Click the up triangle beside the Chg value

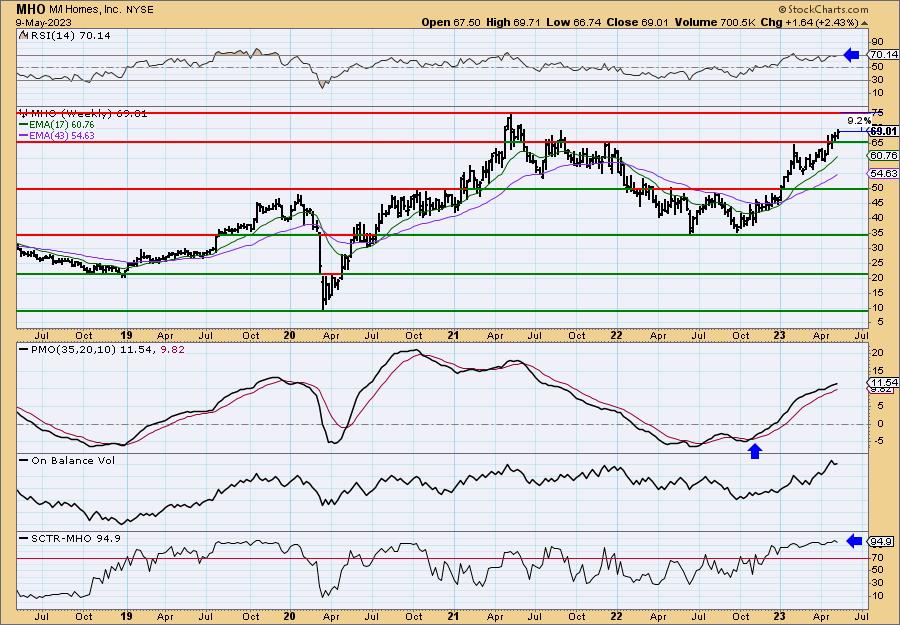click(x=864, y=23)
